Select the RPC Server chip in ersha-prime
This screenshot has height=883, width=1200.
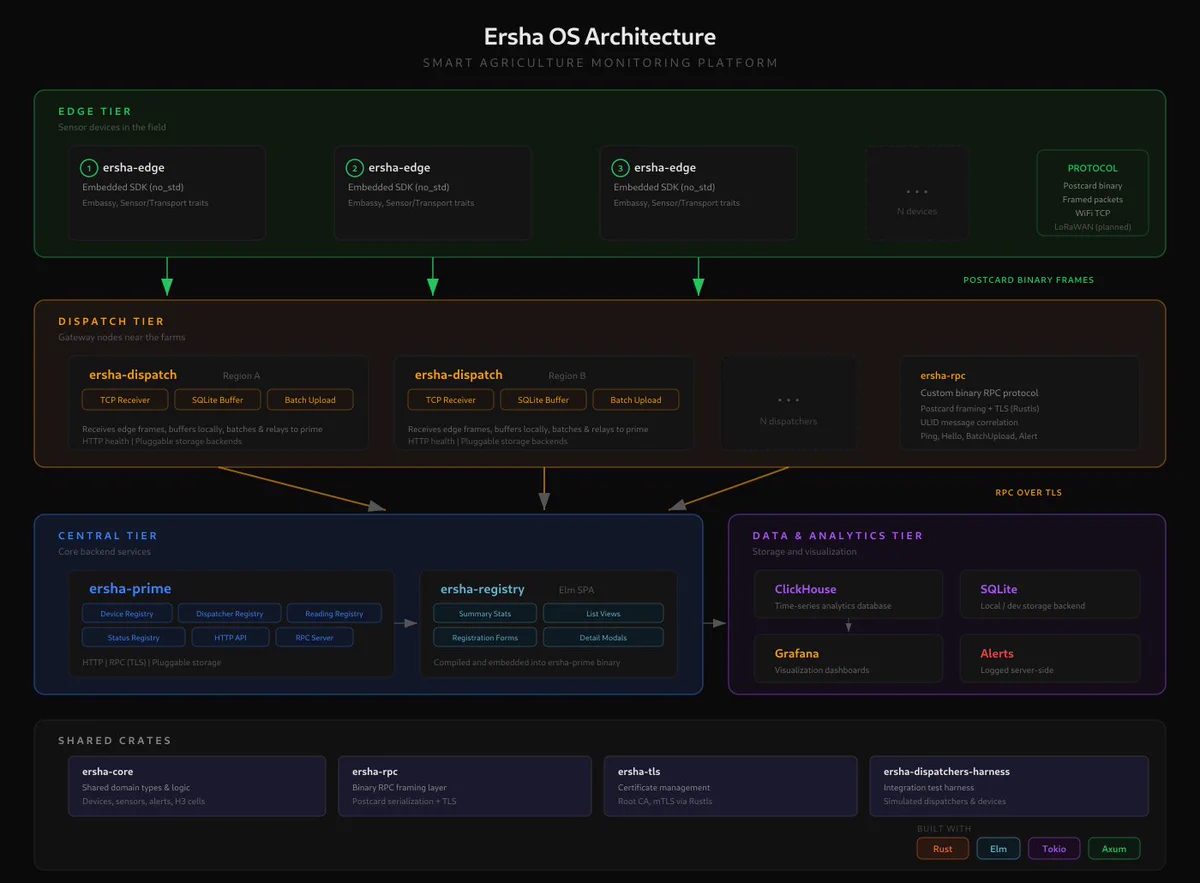coord(315,637)
